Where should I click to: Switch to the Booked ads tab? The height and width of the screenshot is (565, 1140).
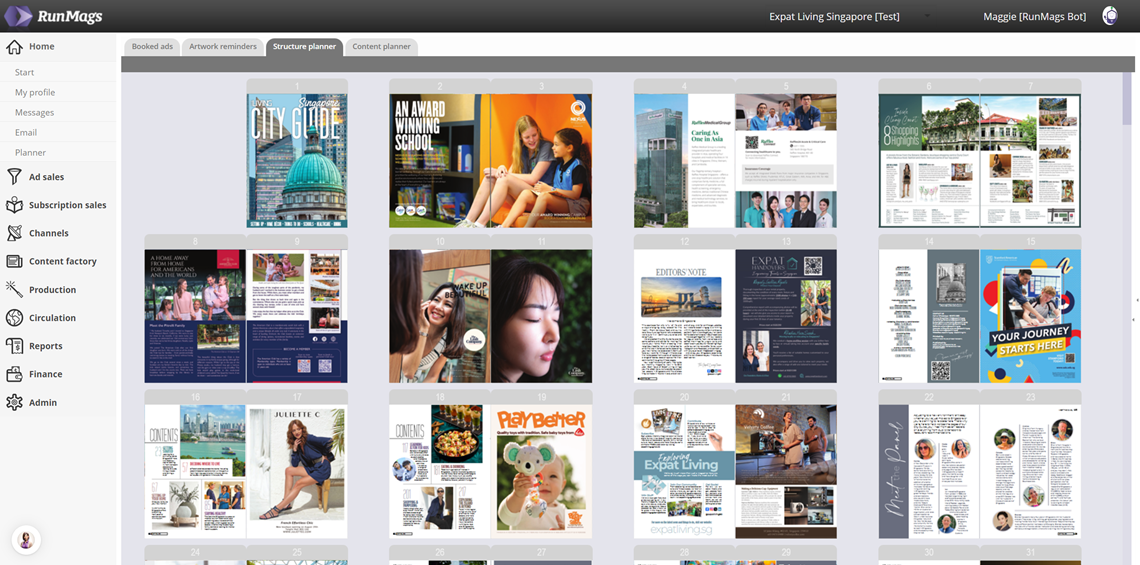(x=152, y=47)
